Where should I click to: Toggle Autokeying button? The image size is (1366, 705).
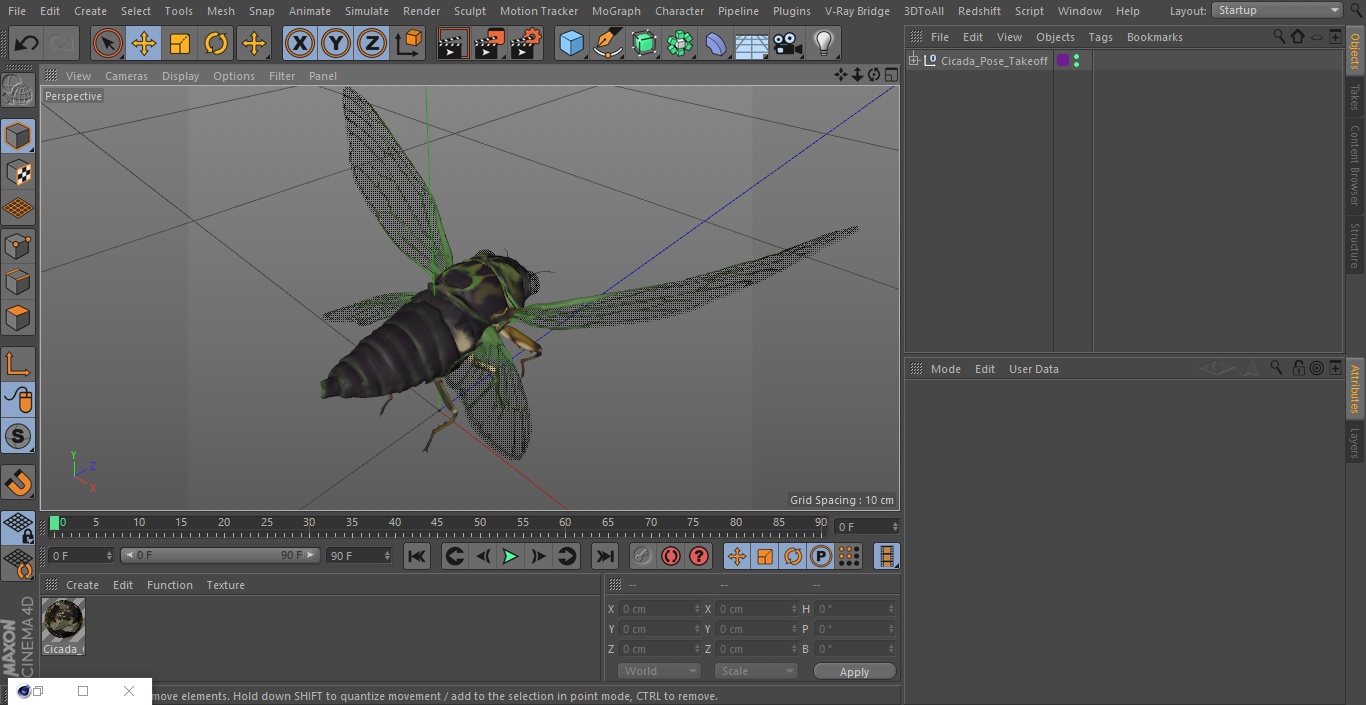click(671, 556)
